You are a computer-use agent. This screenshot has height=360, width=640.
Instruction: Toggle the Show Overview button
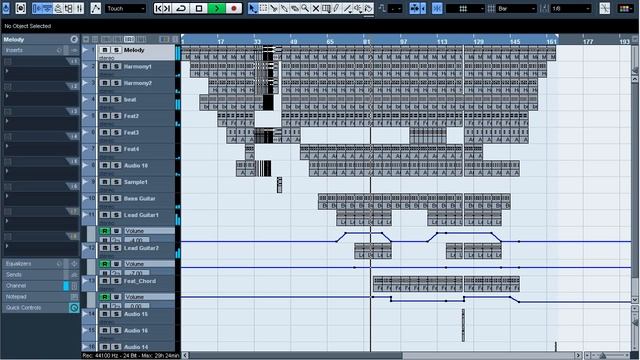58,8
